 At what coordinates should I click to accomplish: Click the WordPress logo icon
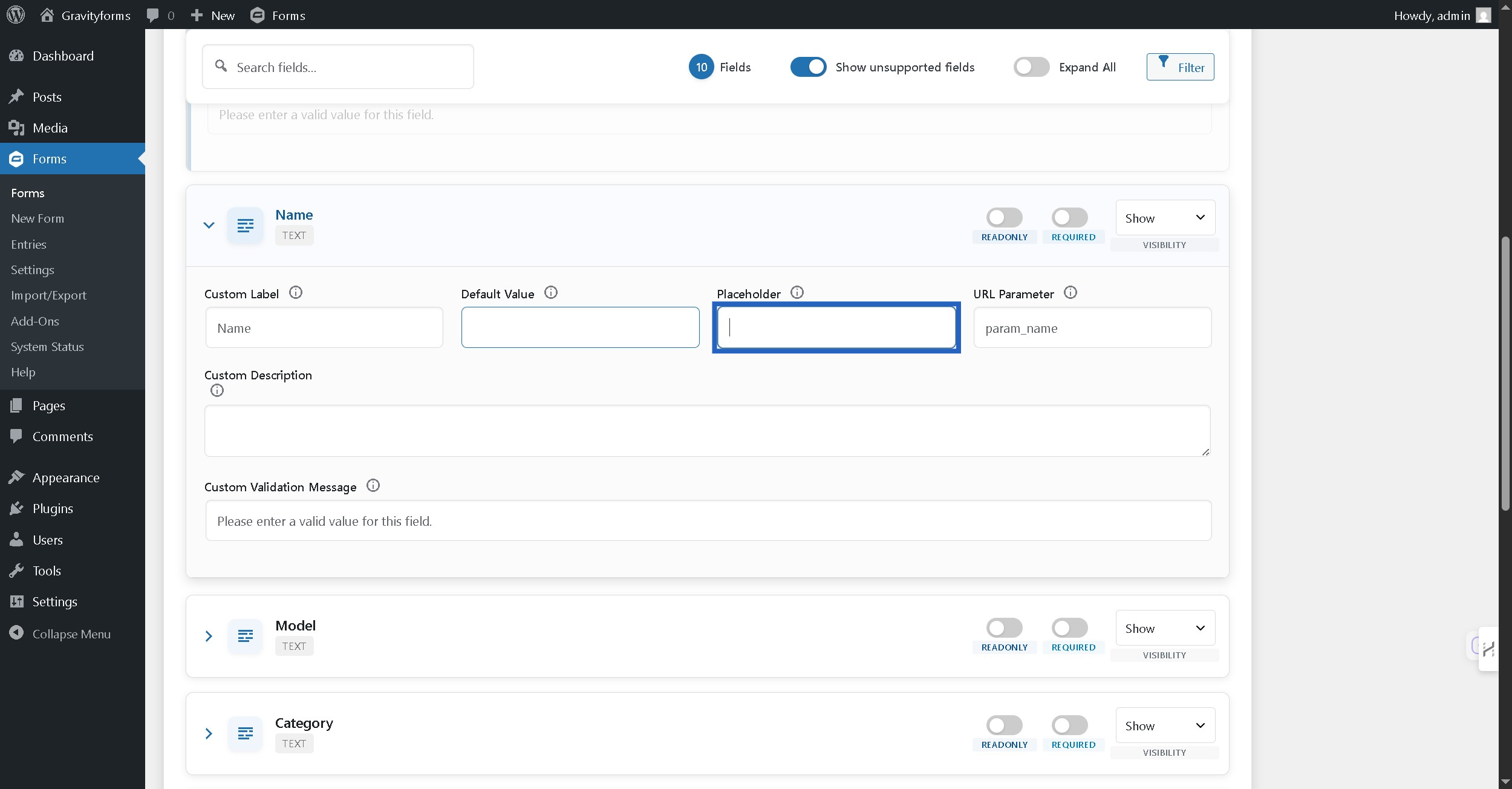click(x=16, y=15)
